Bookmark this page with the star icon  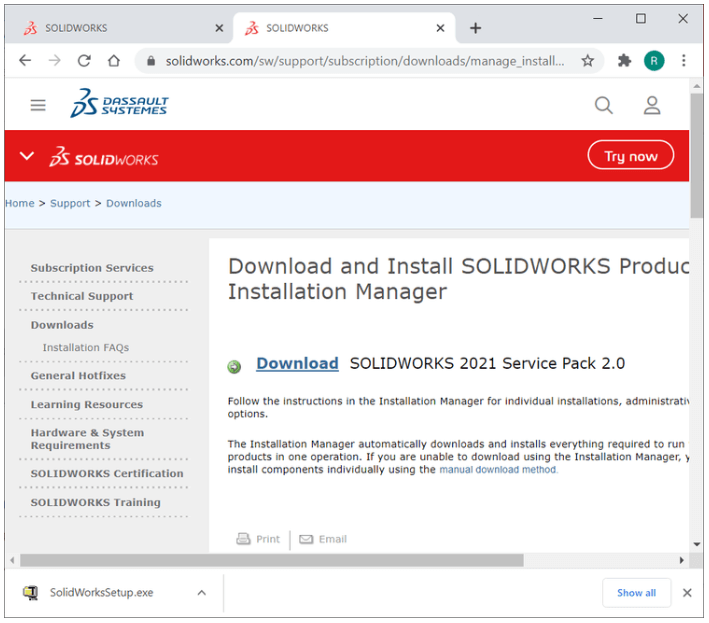click(587, 61)
